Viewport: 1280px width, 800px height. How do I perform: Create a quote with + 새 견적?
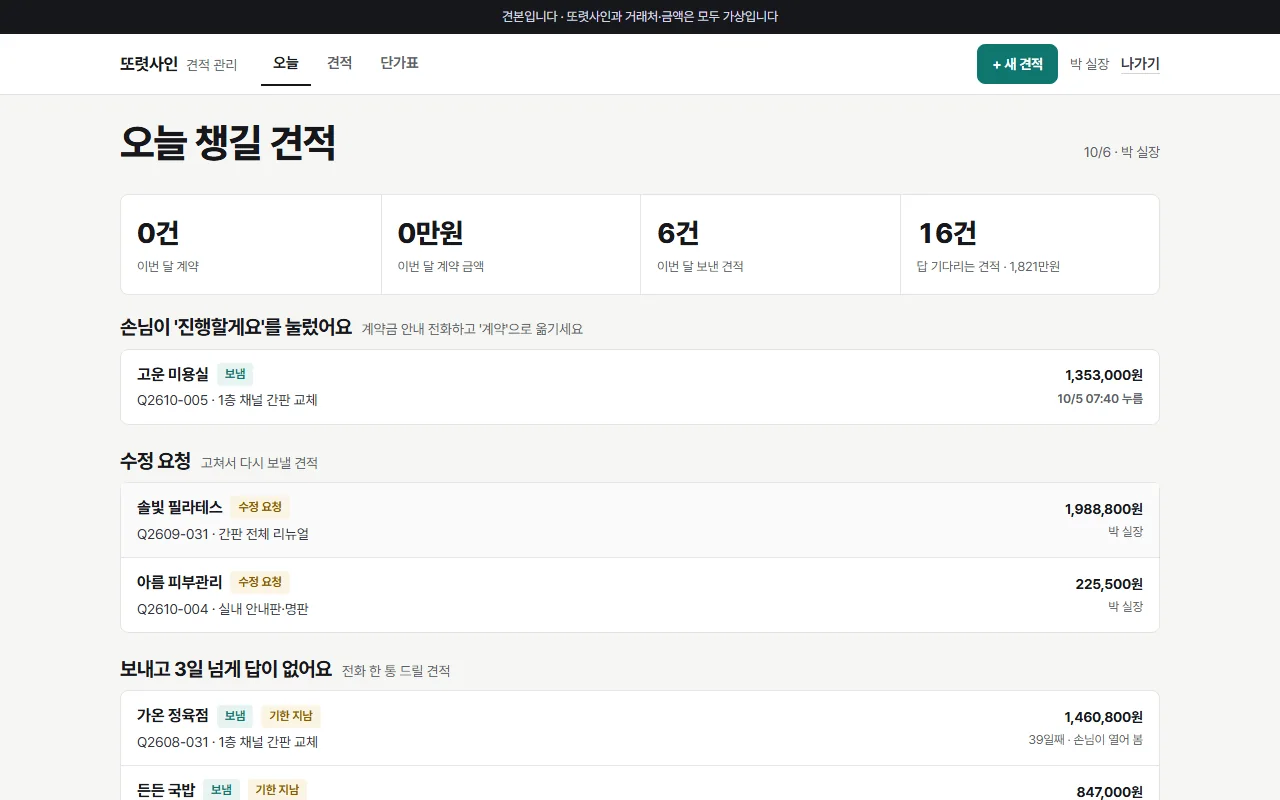1017,64
